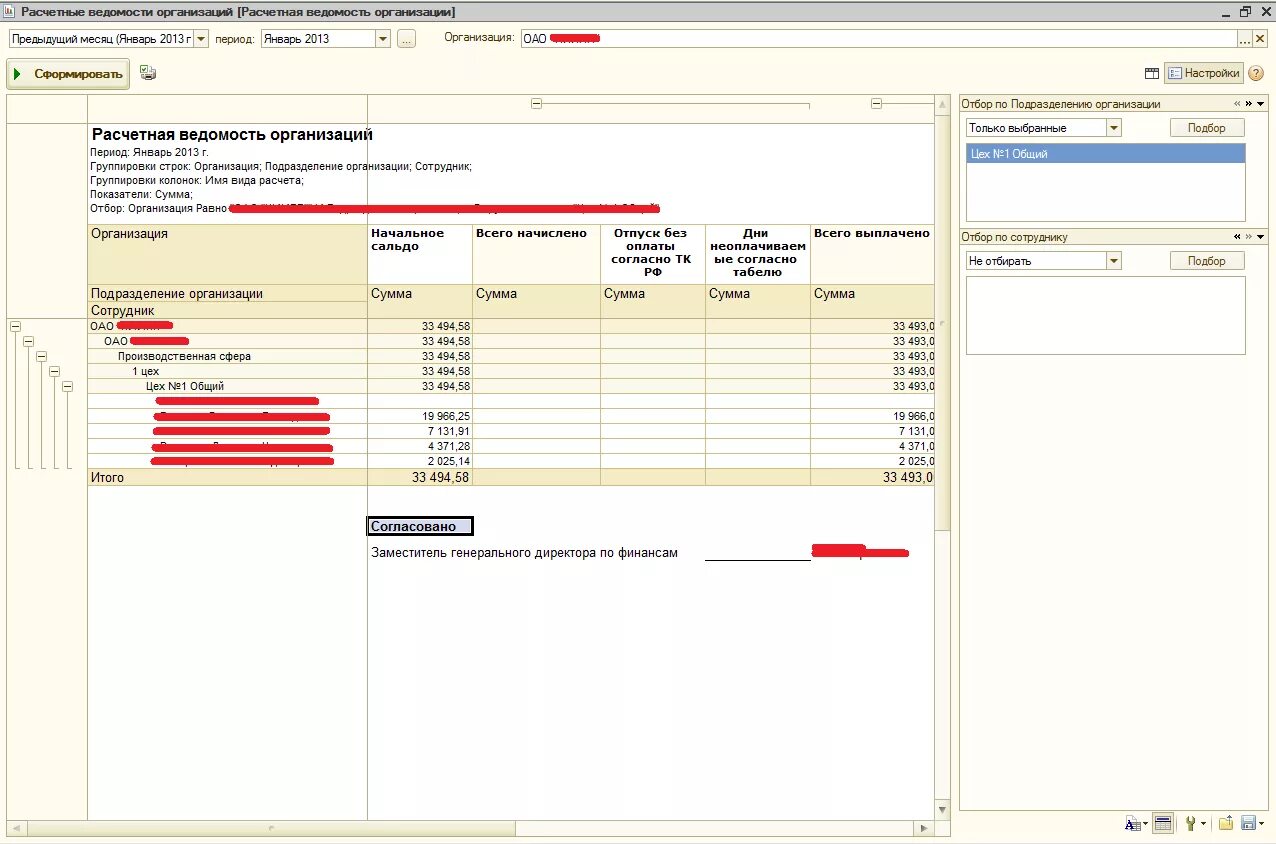Open the Только выбранные filter type dropdown

pyautogui.click(x=1114, y=128)
